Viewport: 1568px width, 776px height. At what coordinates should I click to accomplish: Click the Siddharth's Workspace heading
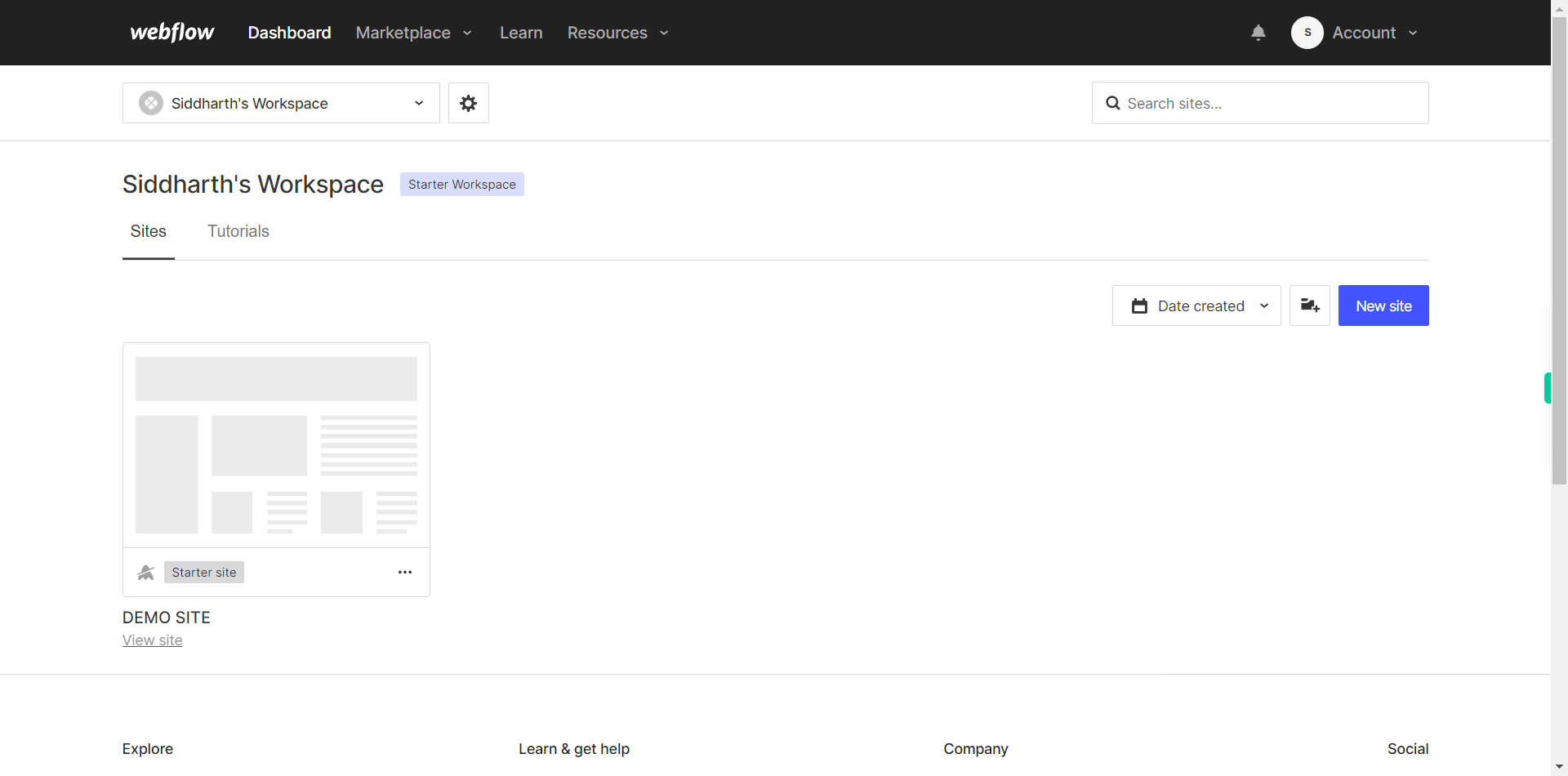[x=253, y=185]
